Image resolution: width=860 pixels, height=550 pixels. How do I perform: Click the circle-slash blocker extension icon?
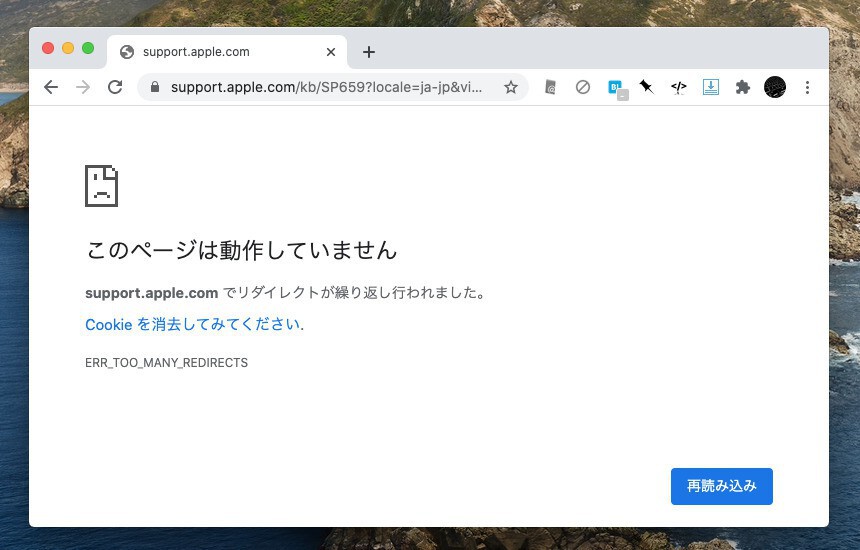click(582, 87)
